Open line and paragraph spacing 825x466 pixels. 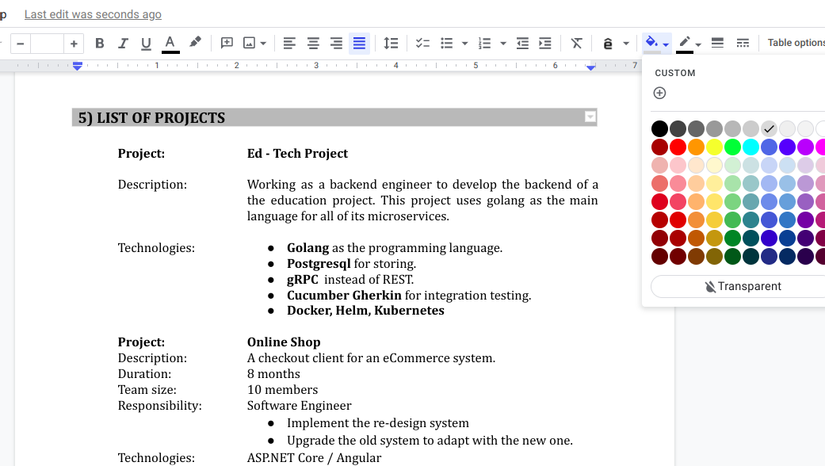click(x=391, y=43)
